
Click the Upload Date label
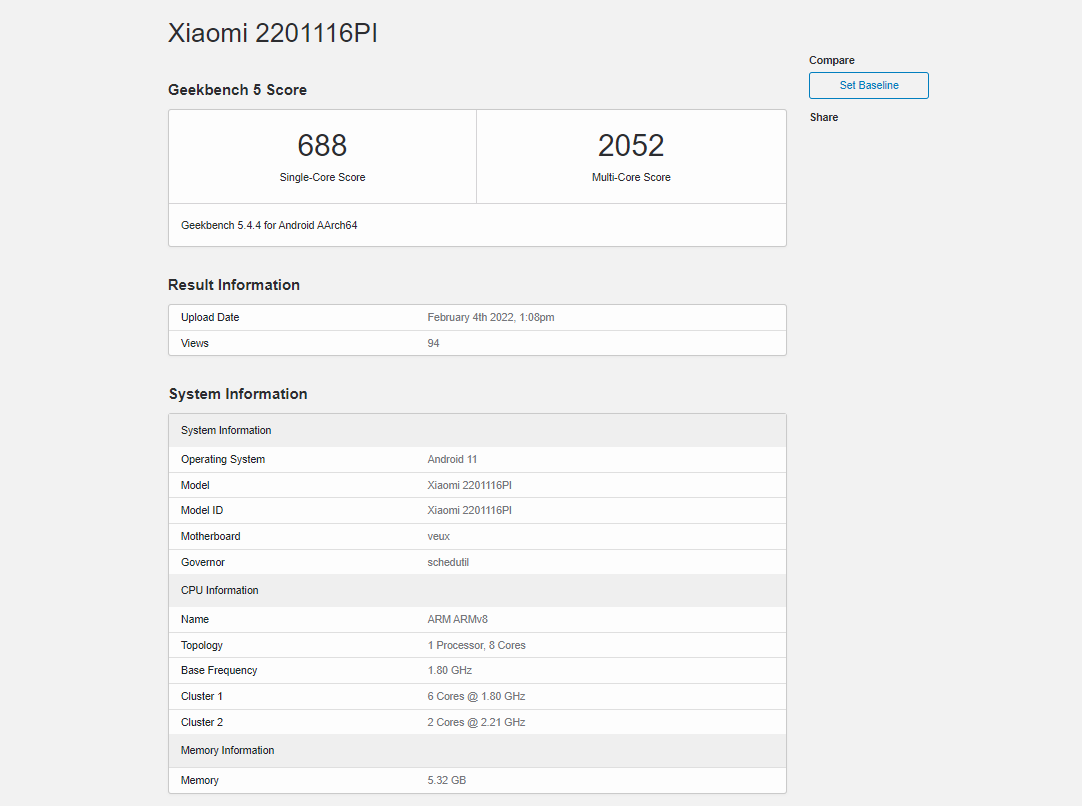pos(210,317)
